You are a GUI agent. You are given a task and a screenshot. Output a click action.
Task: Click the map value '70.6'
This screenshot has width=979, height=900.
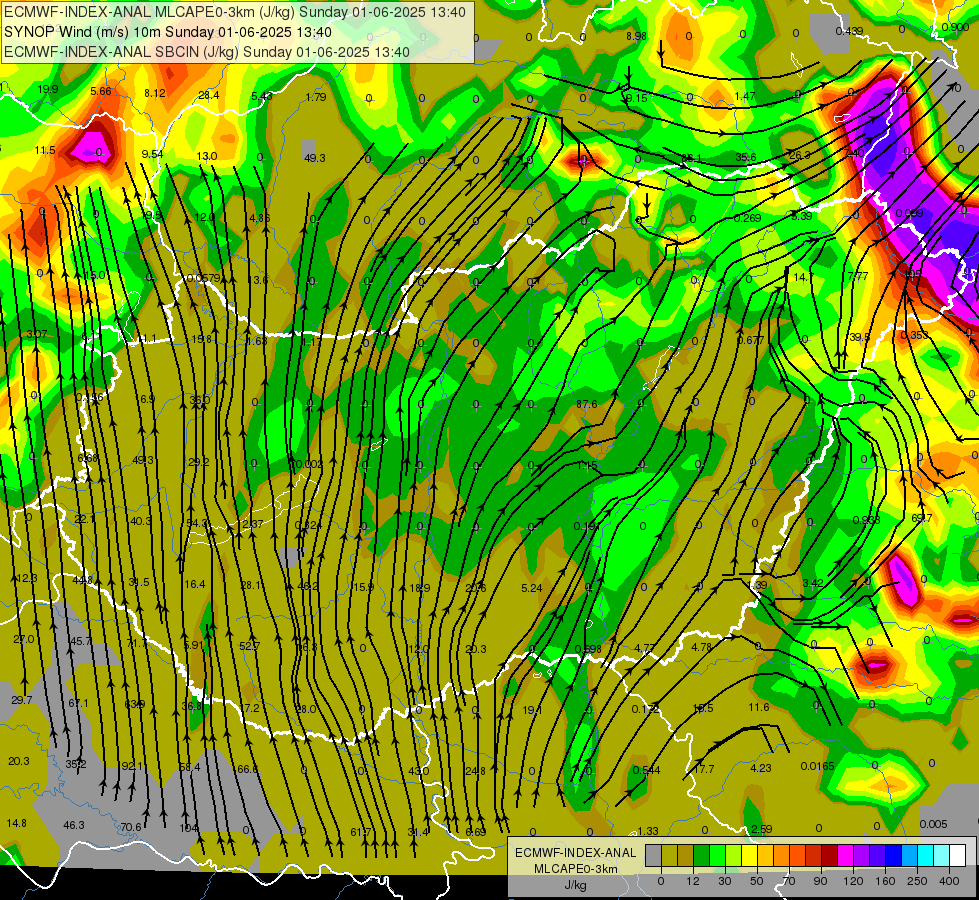point(130,827)
